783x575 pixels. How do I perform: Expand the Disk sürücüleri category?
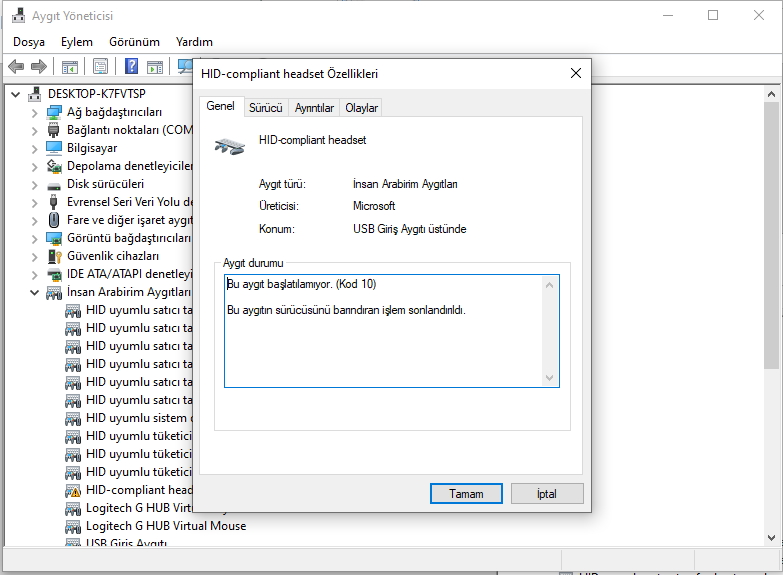[35, 184]
